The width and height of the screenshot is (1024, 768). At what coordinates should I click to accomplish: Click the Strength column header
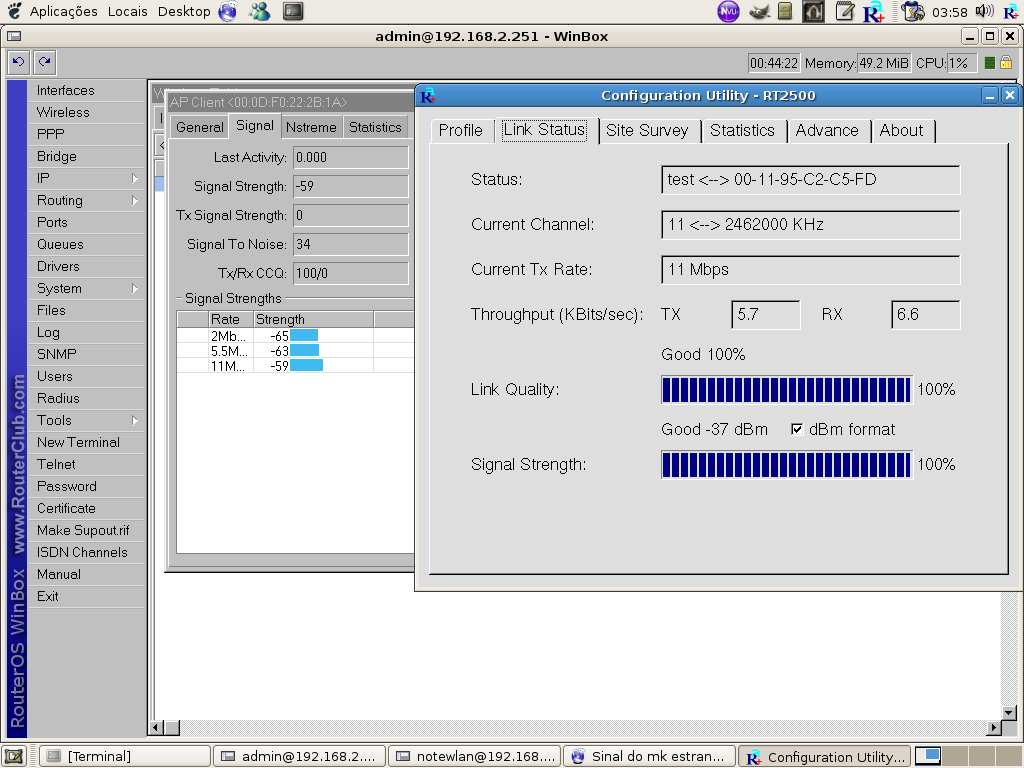pos(313,319)
